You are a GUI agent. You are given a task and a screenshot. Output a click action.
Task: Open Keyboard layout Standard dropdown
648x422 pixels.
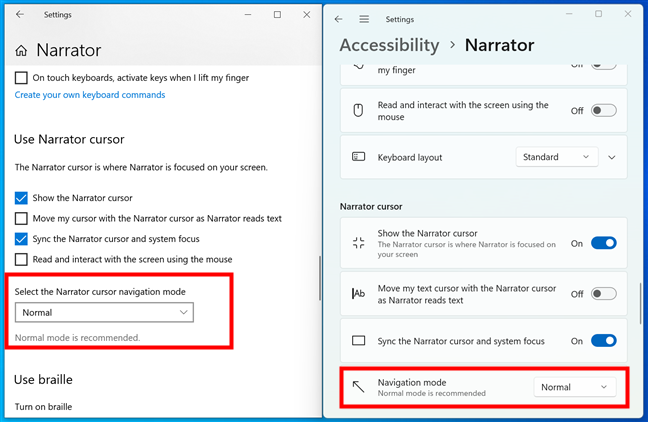(557, 157)
